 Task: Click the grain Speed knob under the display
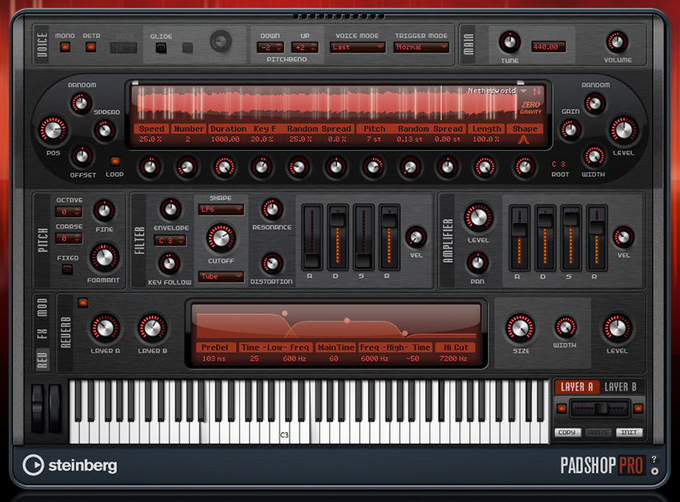tap(149, 167)
